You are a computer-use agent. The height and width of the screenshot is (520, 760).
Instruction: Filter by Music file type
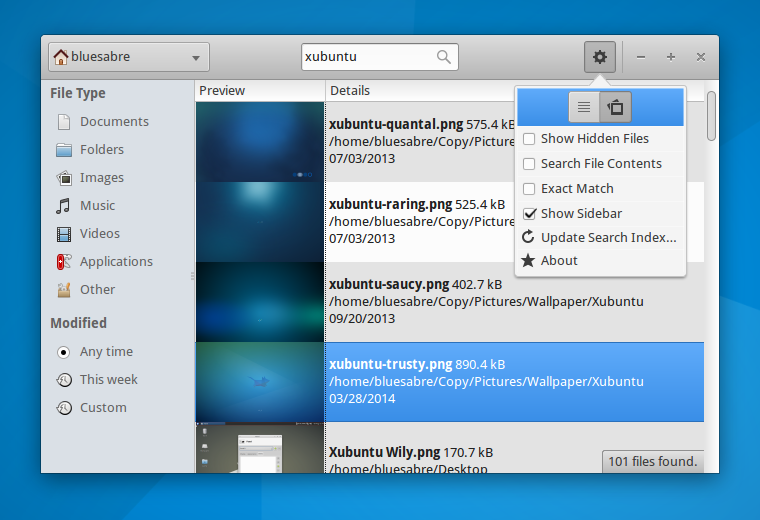click(x=85, y=205)
